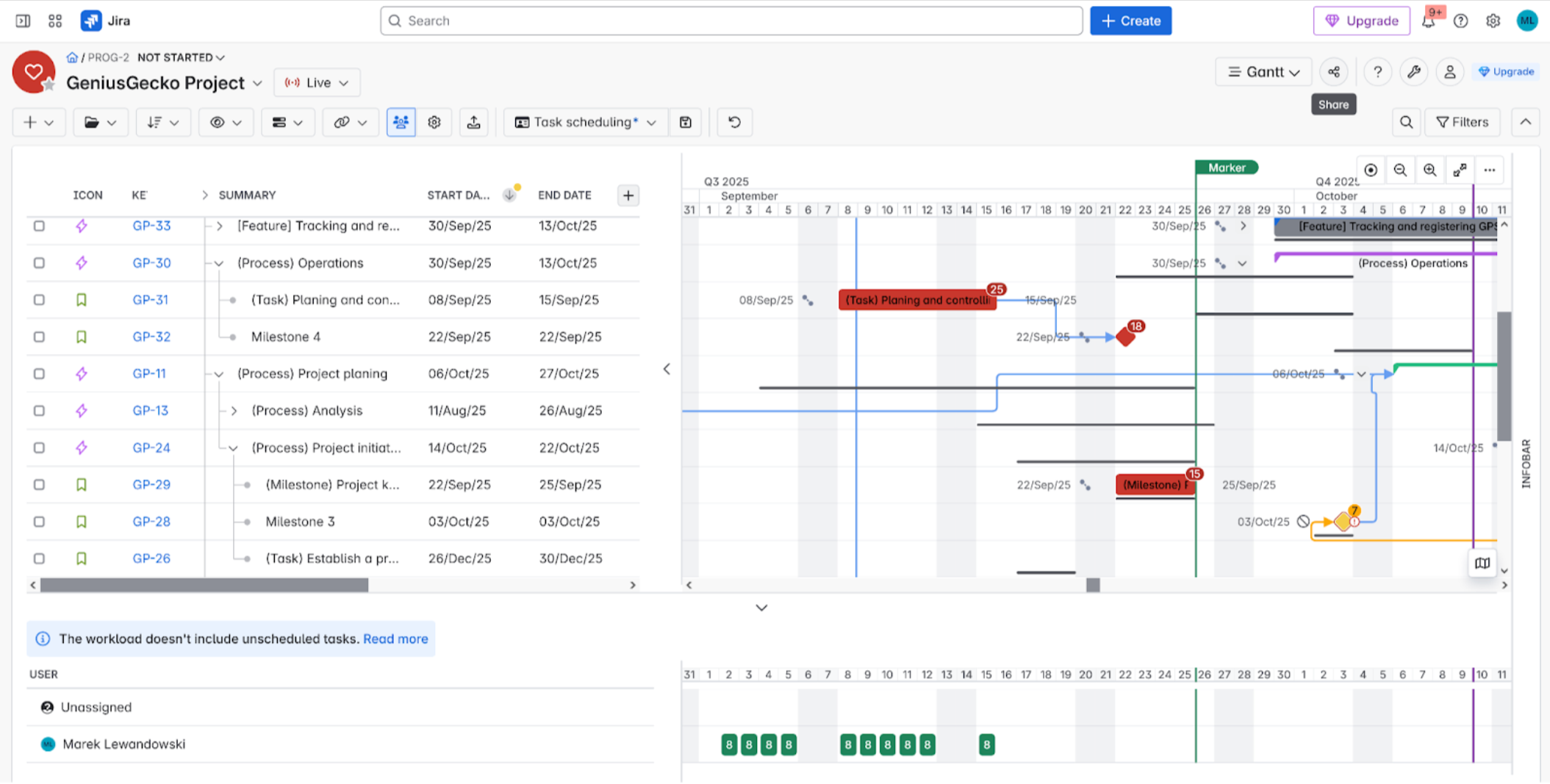Zoom out on the Gantt timeline
1550x784 pixels.
point(1400,170)
